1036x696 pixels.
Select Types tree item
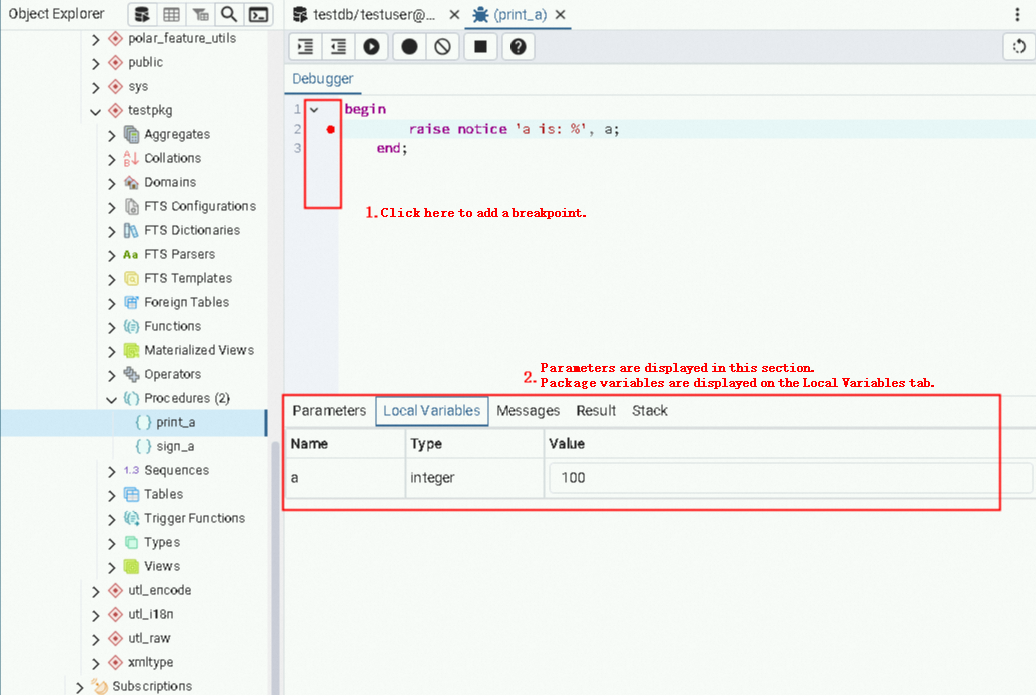[162, 542]
